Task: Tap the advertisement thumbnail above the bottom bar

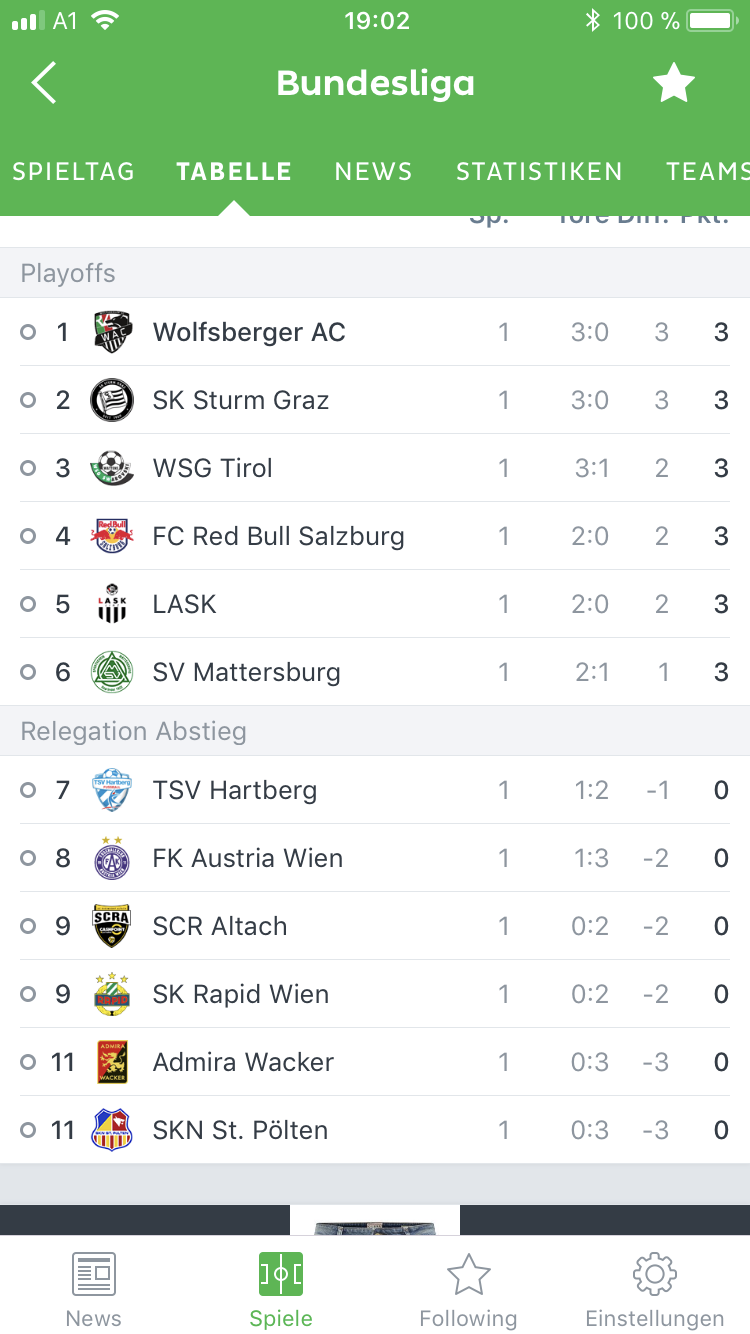Action: point(375,1220)
